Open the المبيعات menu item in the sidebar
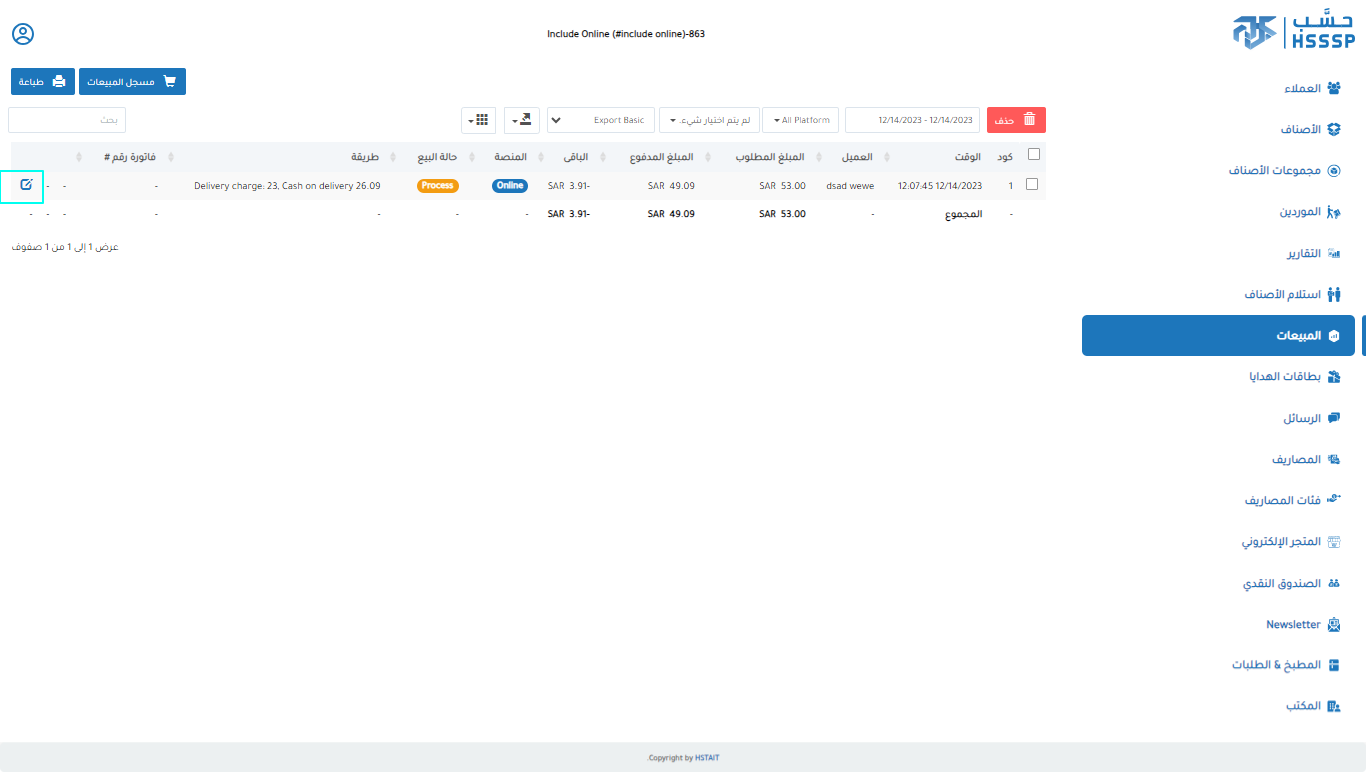 click(1218, 336)
